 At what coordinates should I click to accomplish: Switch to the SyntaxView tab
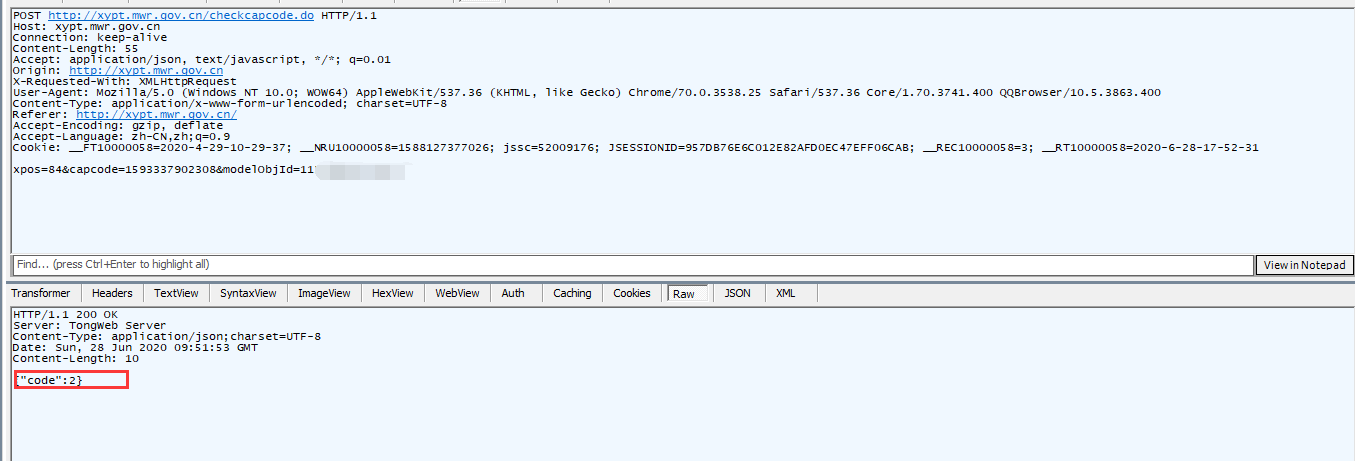click(248, 293)
